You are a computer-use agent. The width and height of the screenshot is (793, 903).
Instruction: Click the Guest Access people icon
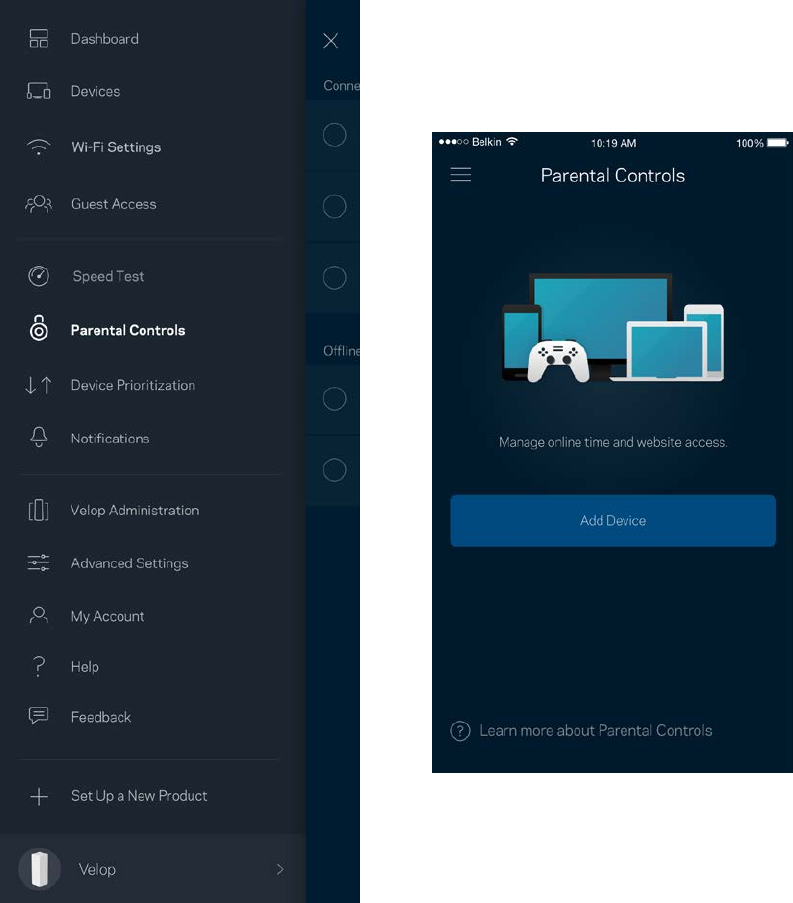(39, 204)
